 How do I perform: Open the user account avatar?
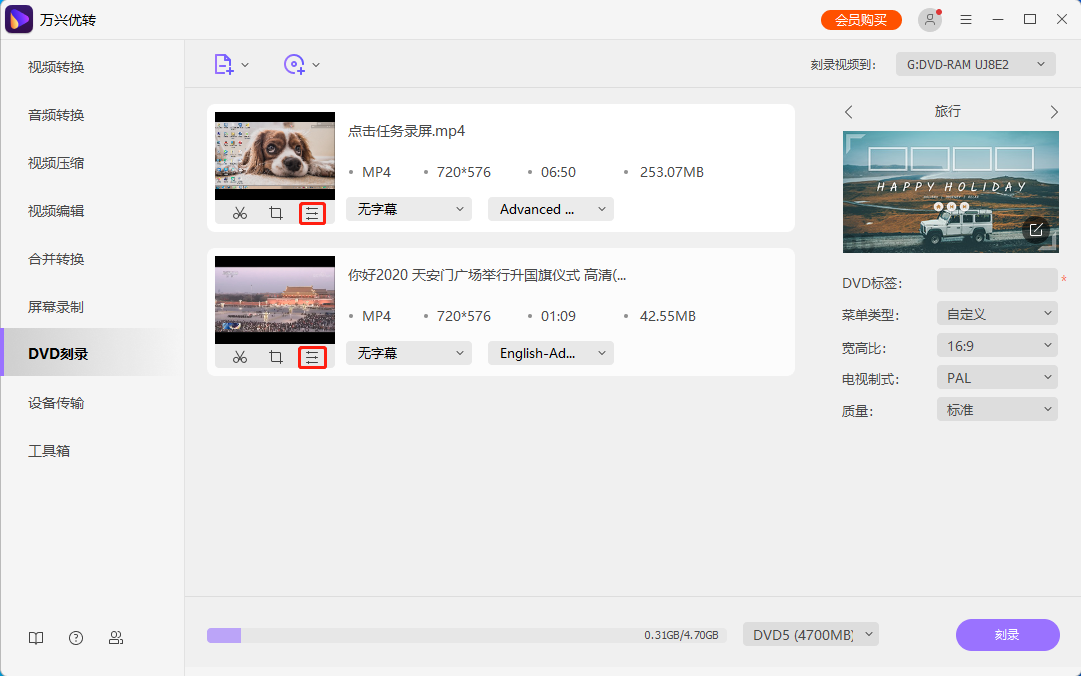[930, 18]
